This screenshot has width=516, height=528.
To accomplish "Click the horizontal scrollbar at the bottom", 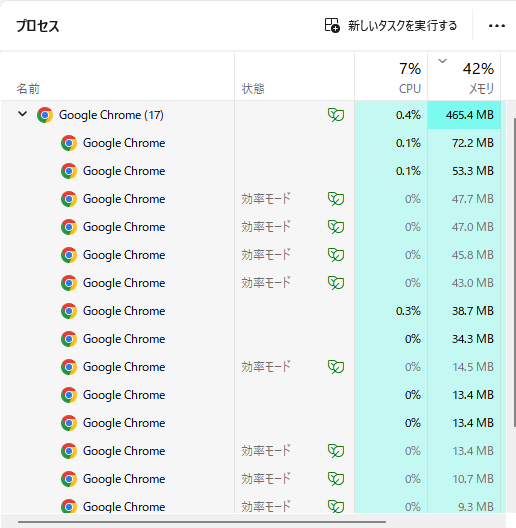I will click(202, 522).
